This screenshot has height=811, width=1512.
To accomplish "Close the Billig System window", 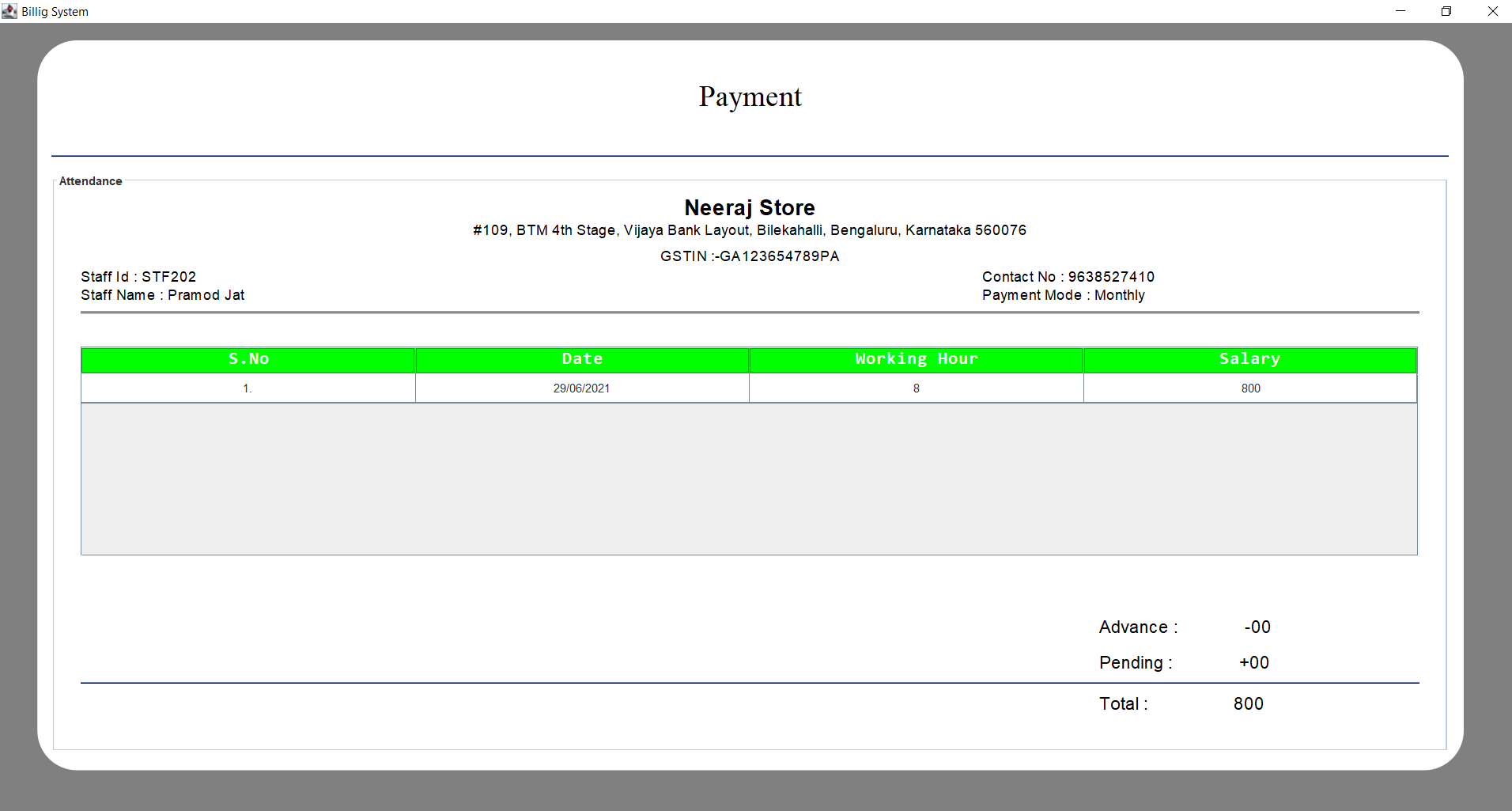I will coord(1492,11).
